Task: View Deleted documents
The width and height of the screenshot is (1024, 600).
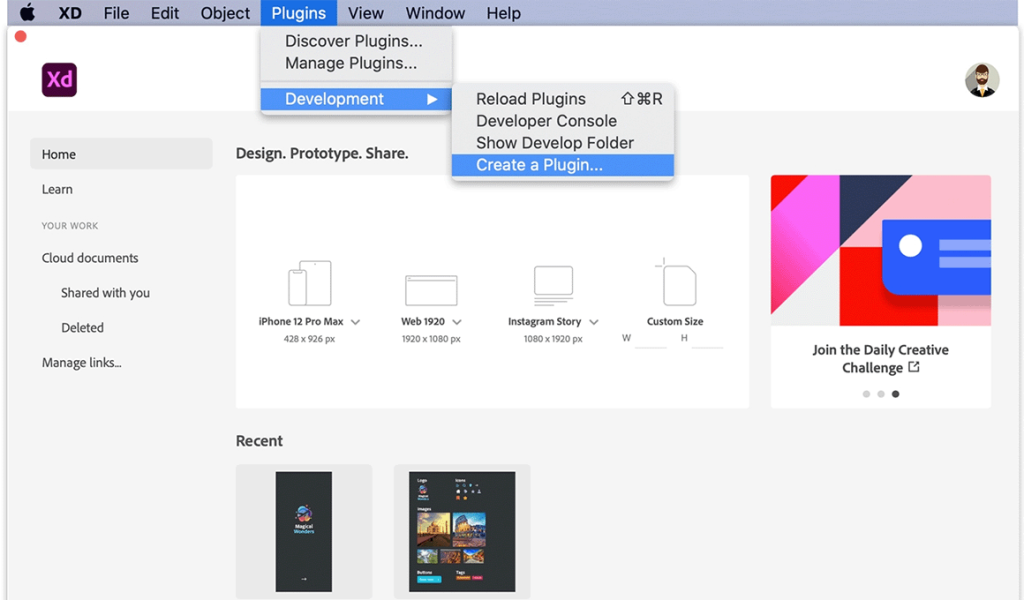Action: pos(82,328)
